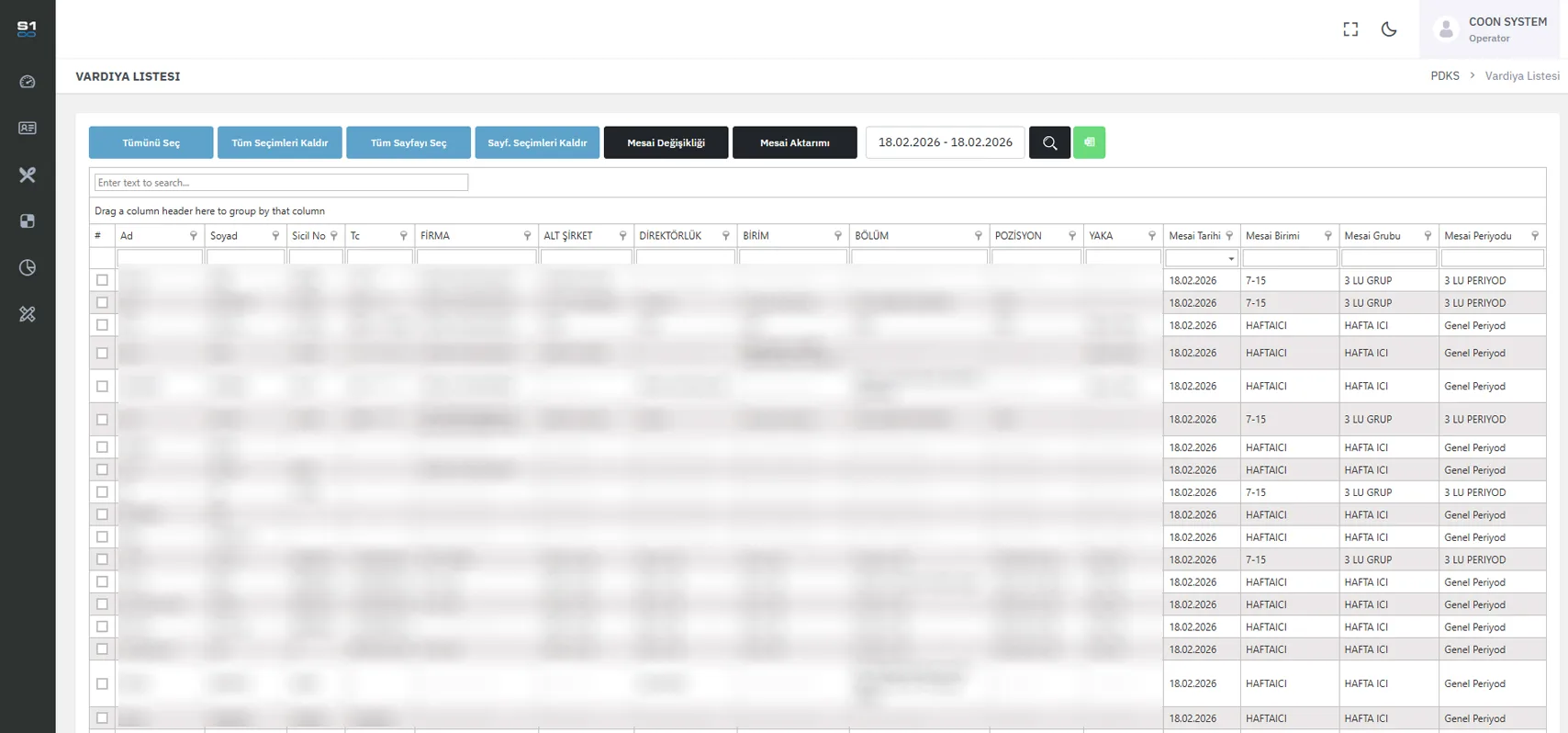Viewport: 1568px width, 733px height.
Task: Enter fullscreen with the expand icon
Action: click(1350, 29)
